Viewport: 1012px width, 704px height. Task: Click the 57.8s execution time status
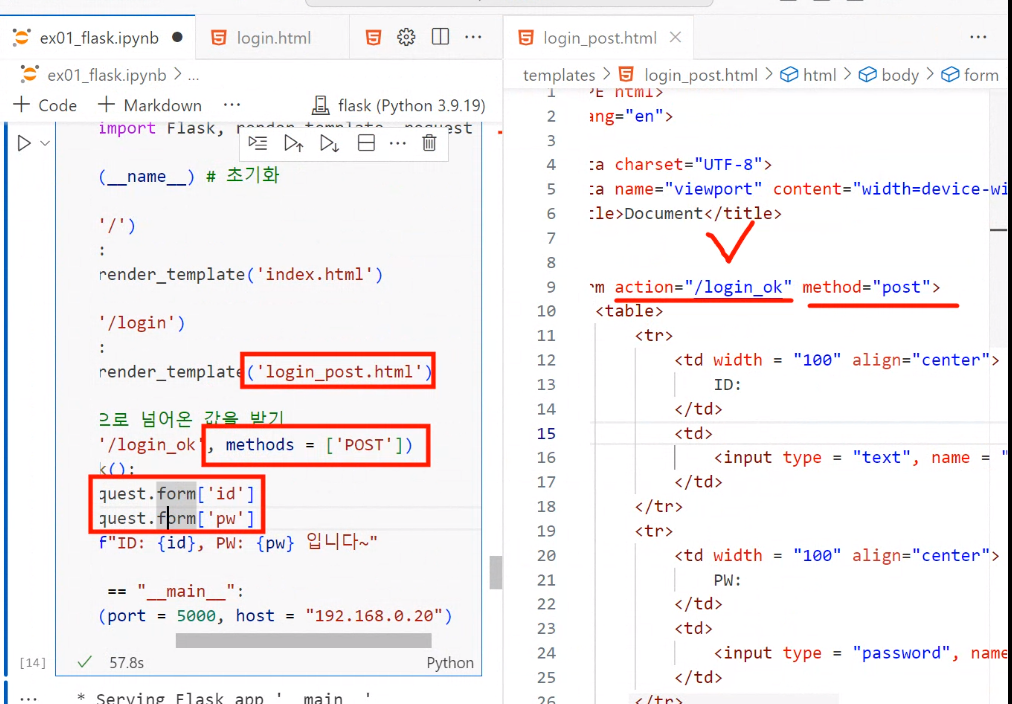[126, 663]
